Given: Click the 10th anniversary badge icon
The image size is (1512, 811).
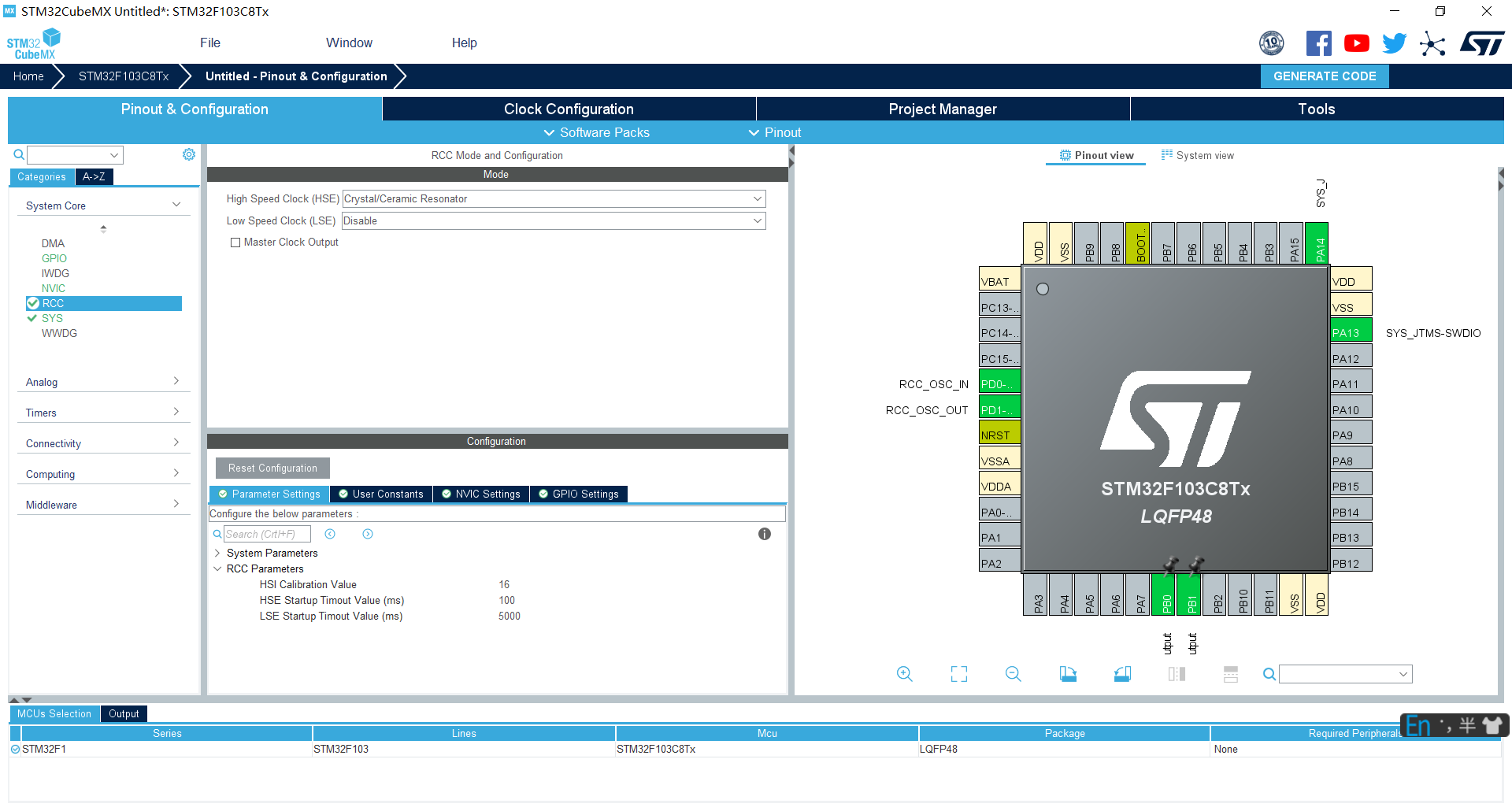Looking at the screenshot, I should (1272, 43).
